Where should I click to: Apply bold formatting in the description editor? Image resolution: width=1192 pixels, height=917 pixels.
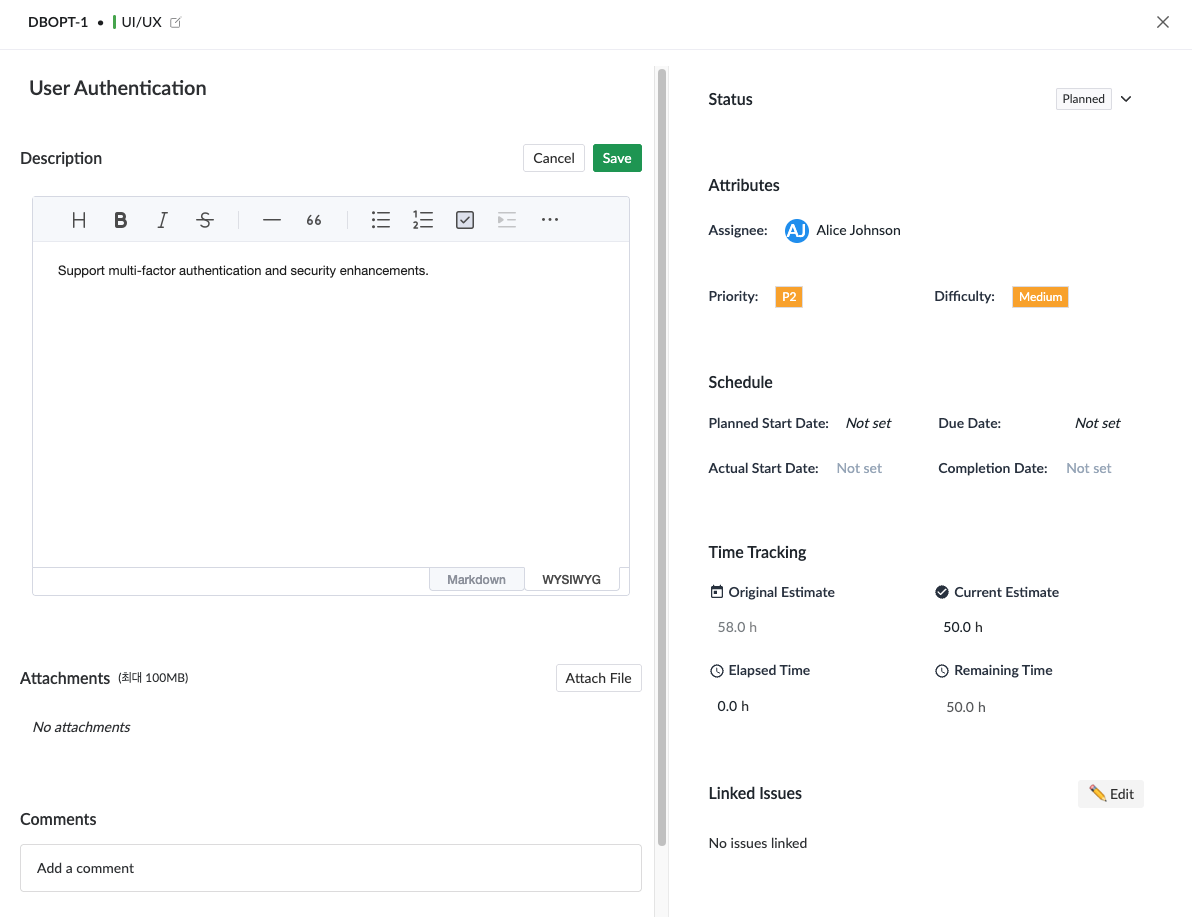point(120,219)
